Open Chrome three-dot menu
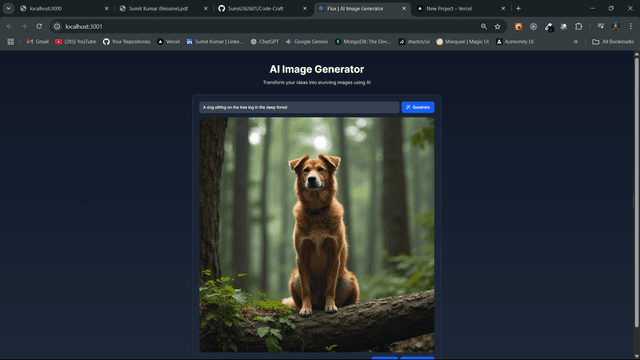Image resolution: width=640 pixels, height=360 pixels. pos(631,27)
